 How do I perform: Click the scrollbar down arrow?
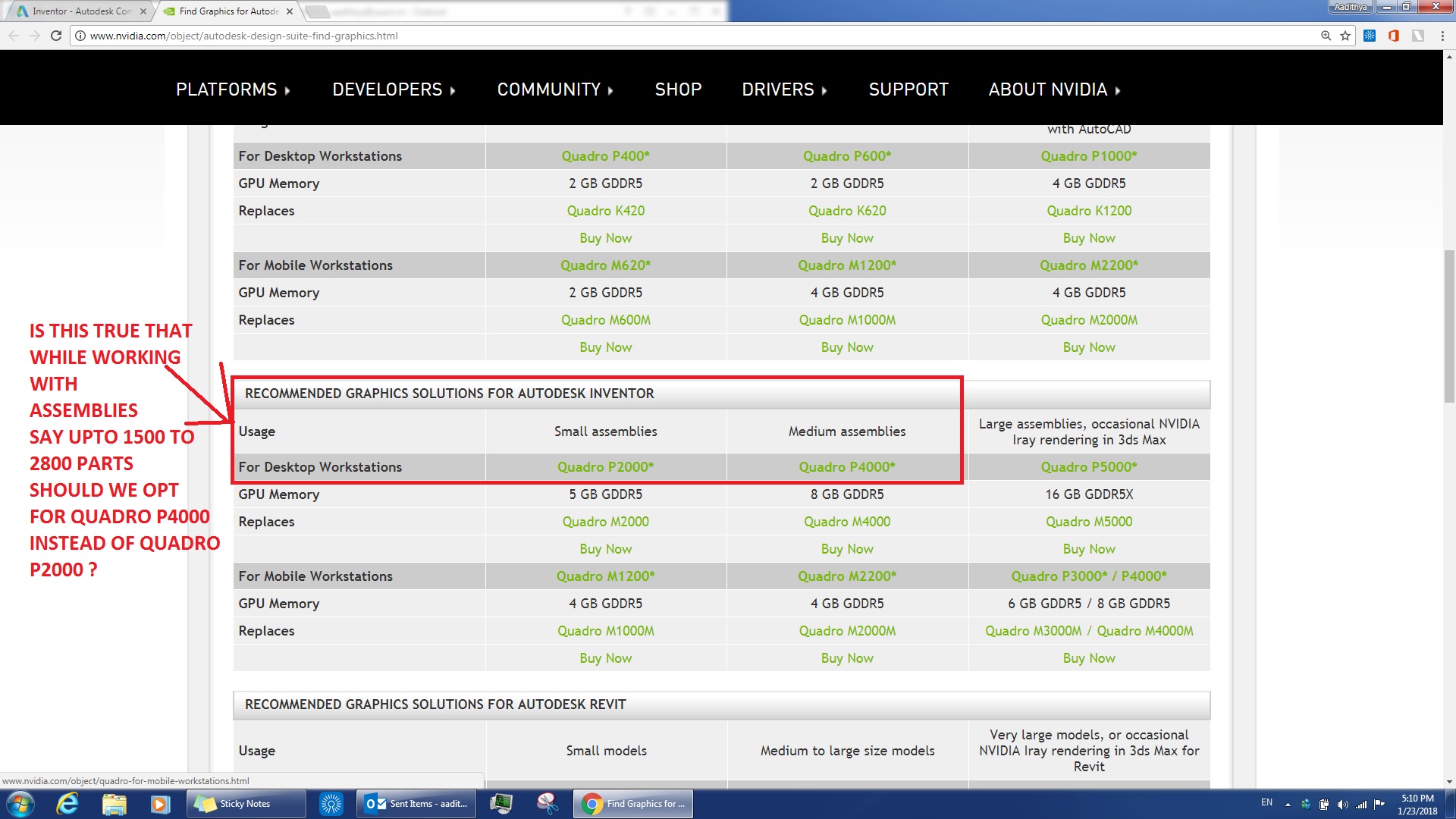coord(1449,782)
